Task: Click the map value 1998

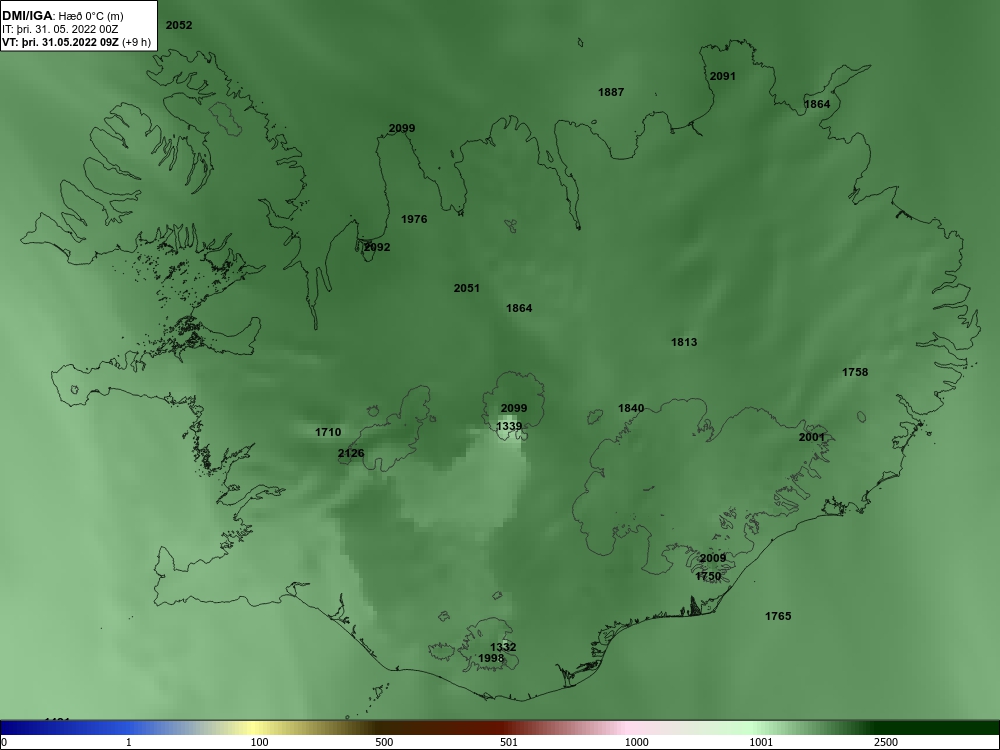Action: pos(490,658)
